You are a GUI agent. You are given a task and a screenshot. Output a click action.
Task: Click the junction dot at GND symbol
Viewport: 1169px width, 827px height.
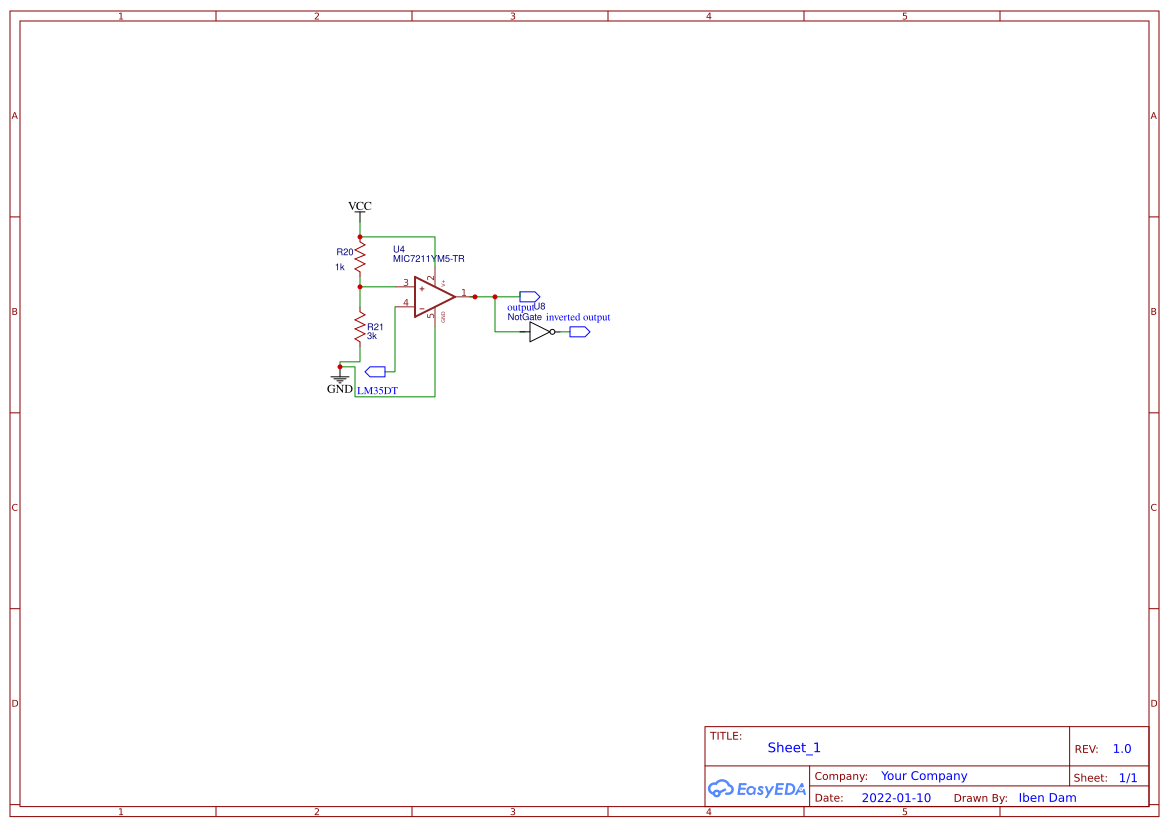340,366
